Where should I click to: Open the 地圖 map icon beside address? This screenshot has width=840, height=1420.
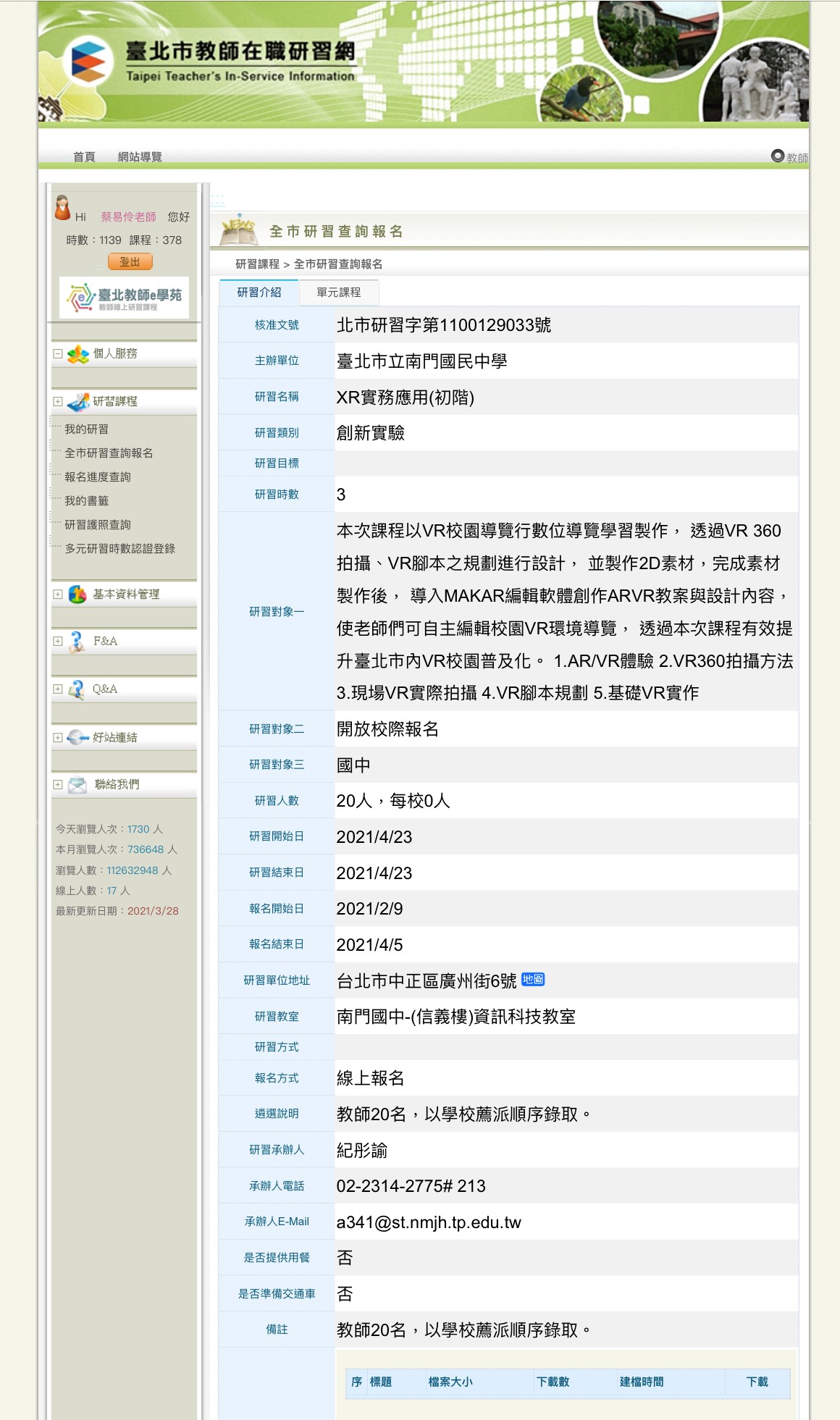tap(533, 980)
